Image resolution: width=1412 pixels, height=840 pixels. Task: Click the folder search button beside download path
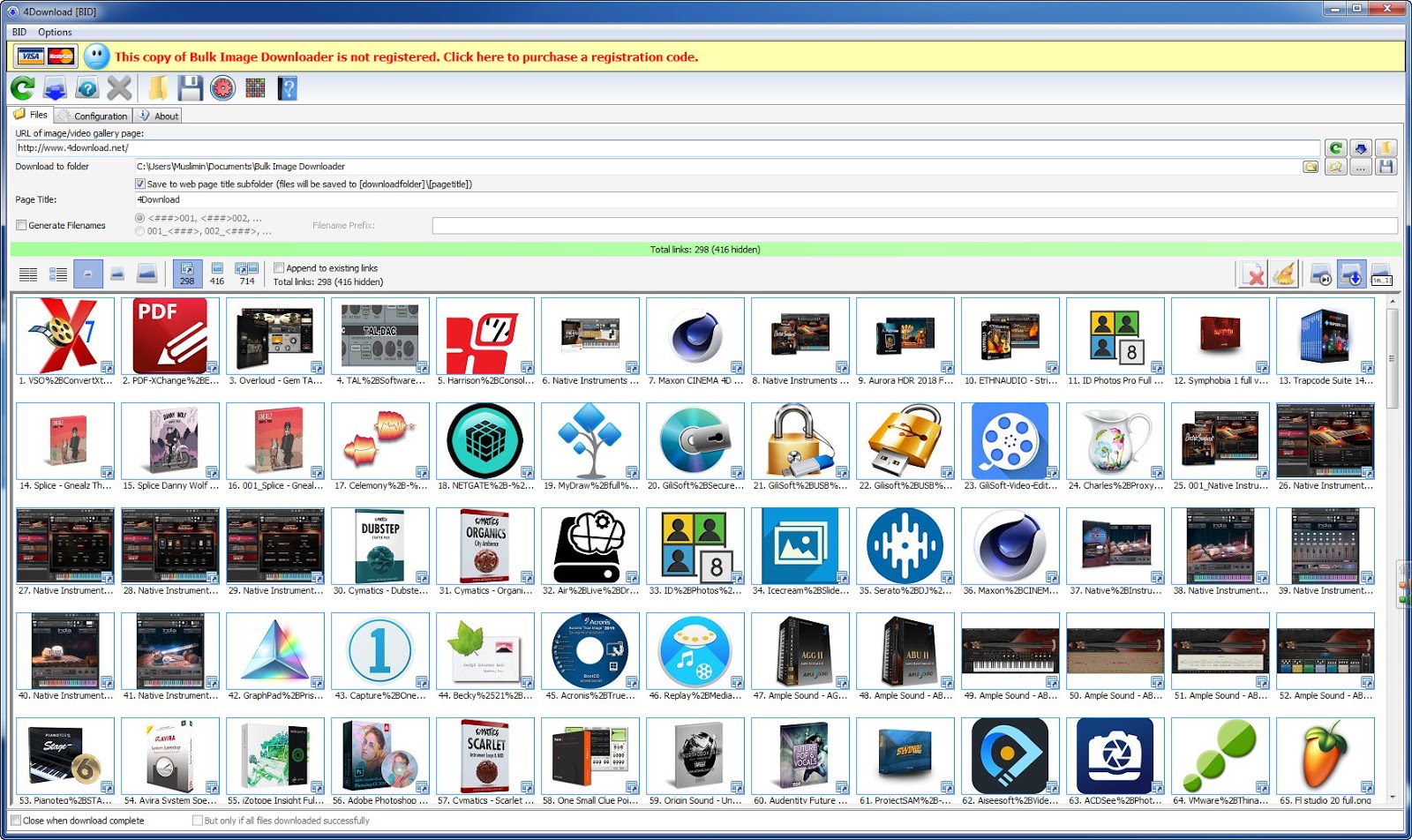(1336, 167)
